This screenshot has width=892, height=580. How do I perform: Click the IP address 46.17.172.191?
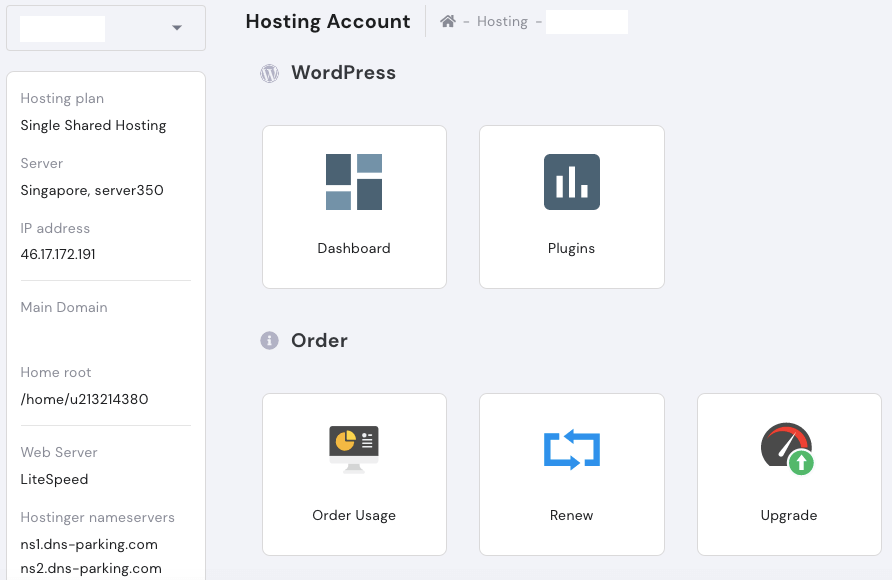58,254
